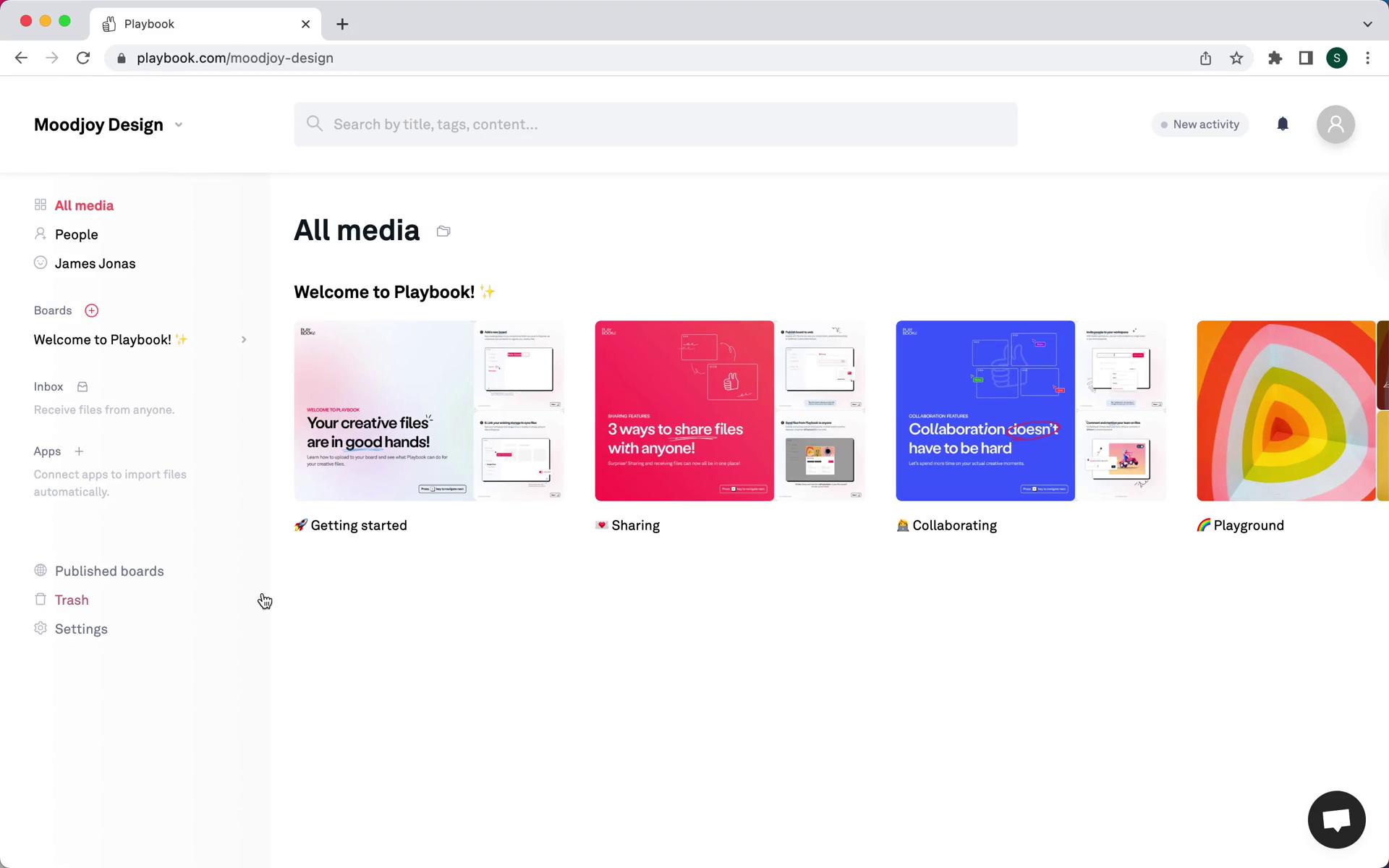Click the board bookmark icon next to All media
The height and width of the screenshot is (868, 1389).
443,231
